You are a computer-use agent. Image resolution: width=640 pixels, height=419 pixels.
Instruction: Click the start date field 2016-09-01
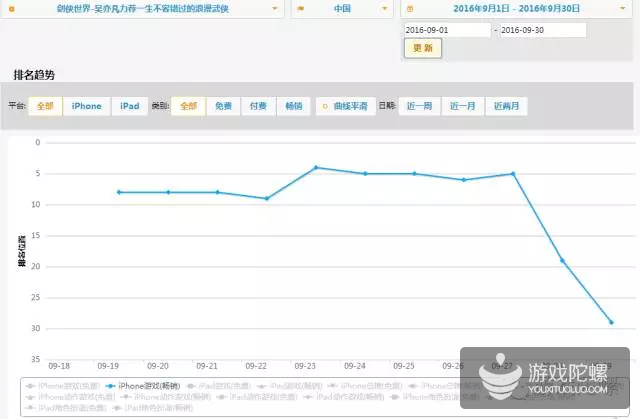pyautogui.click(x=447, y=30)
